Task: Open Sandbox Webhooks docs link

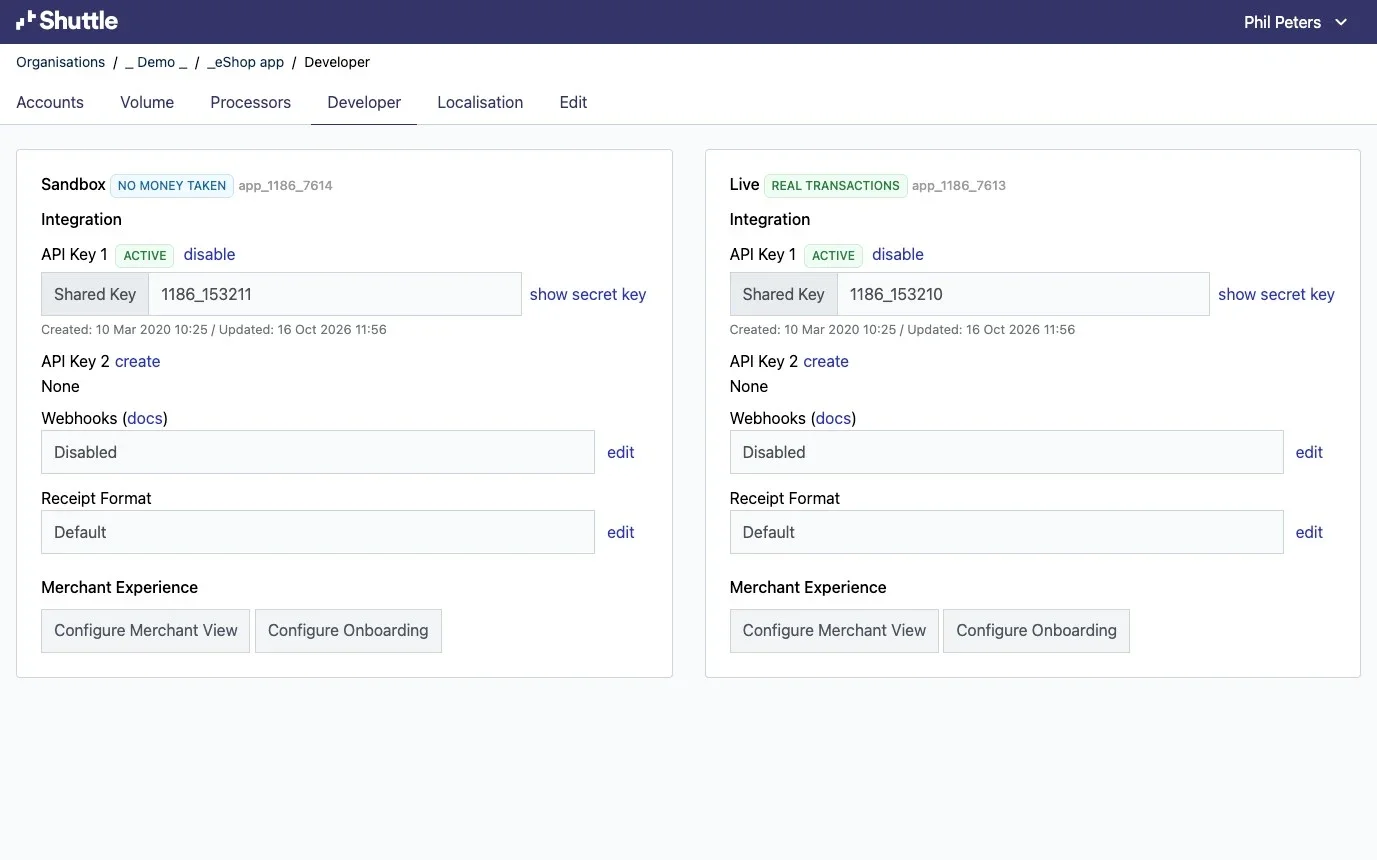Action: (x=145, y=418)
